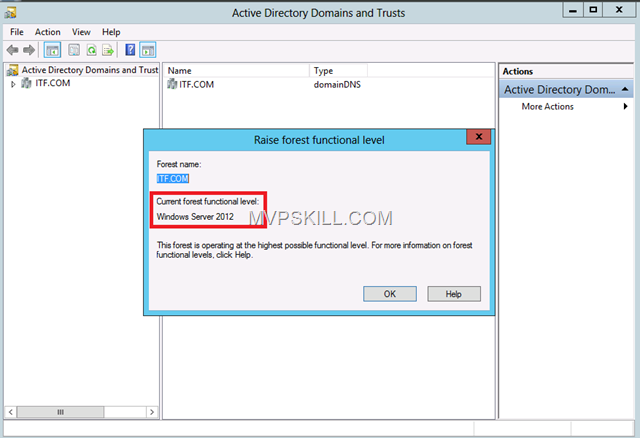Expand the ITF.COM tree node
640x438 pixels.
point(14,84)
